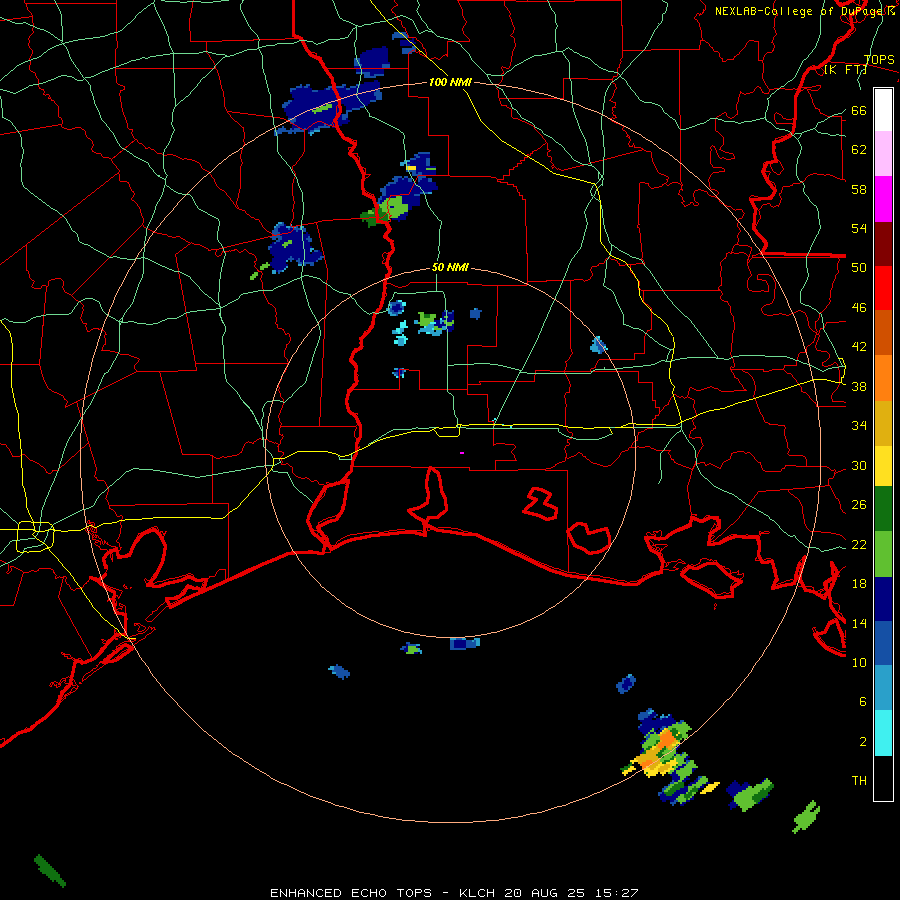The image size is (900, 900).
Task: Click the ENHANCED ECHO TOPS KLCH caption
Action: click(454, 893)
